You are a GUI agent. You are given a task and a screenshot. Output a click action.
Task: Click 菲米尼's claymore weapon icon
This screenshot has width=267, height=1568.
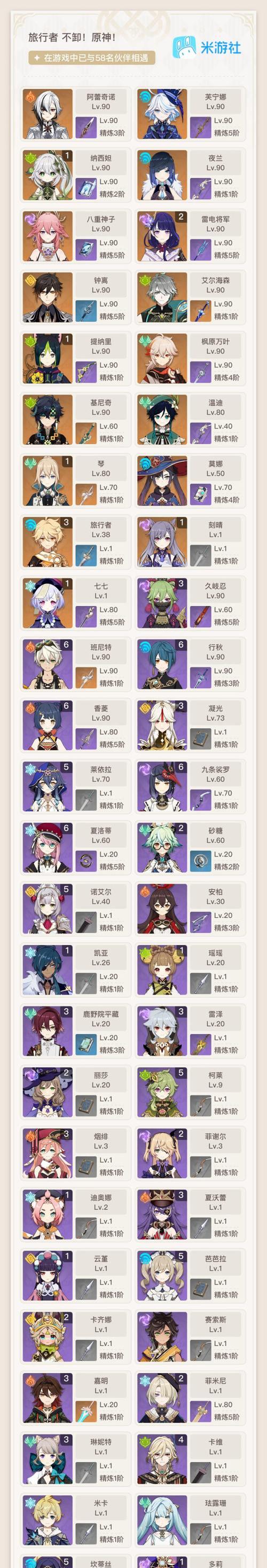click(200, 1412)
